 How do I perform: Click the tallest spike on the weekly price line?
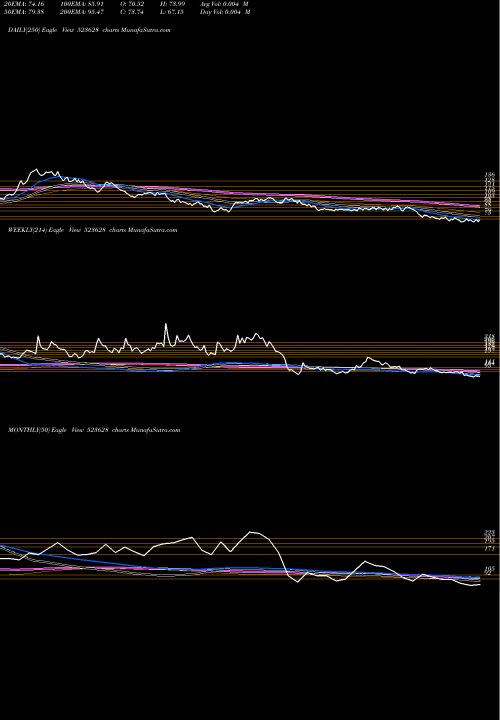pyautogui.click(x=166, y=325)
